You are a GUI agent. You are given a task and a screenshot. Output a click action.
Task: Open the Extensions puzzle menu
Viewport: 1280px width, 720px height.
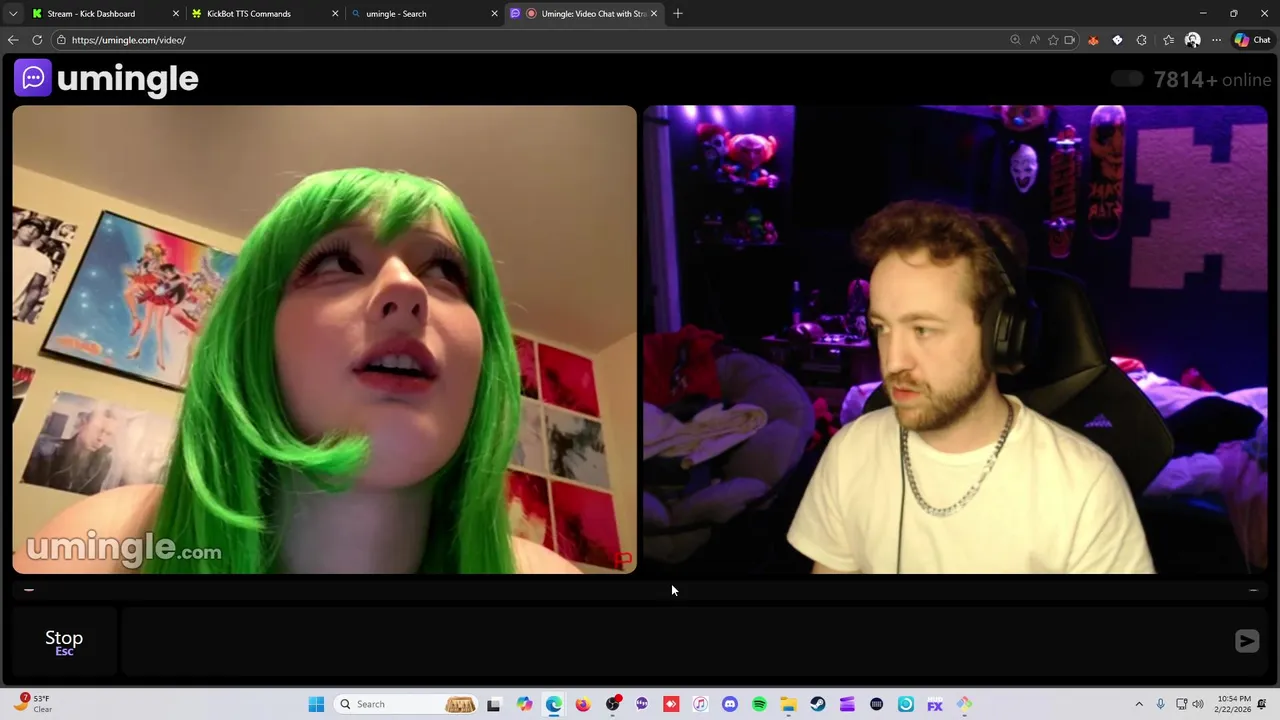[1141, 40]
